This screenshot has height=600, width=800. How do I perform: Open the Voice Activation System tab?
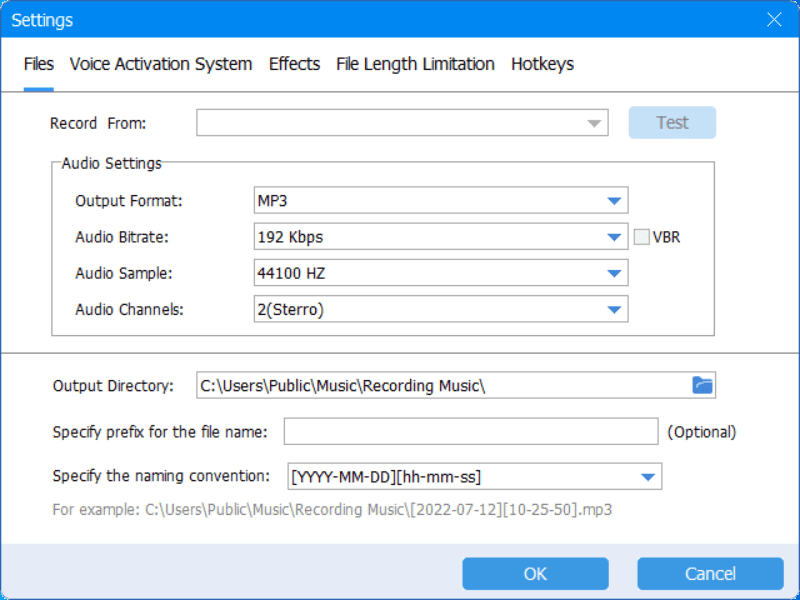tap(160, 64)
